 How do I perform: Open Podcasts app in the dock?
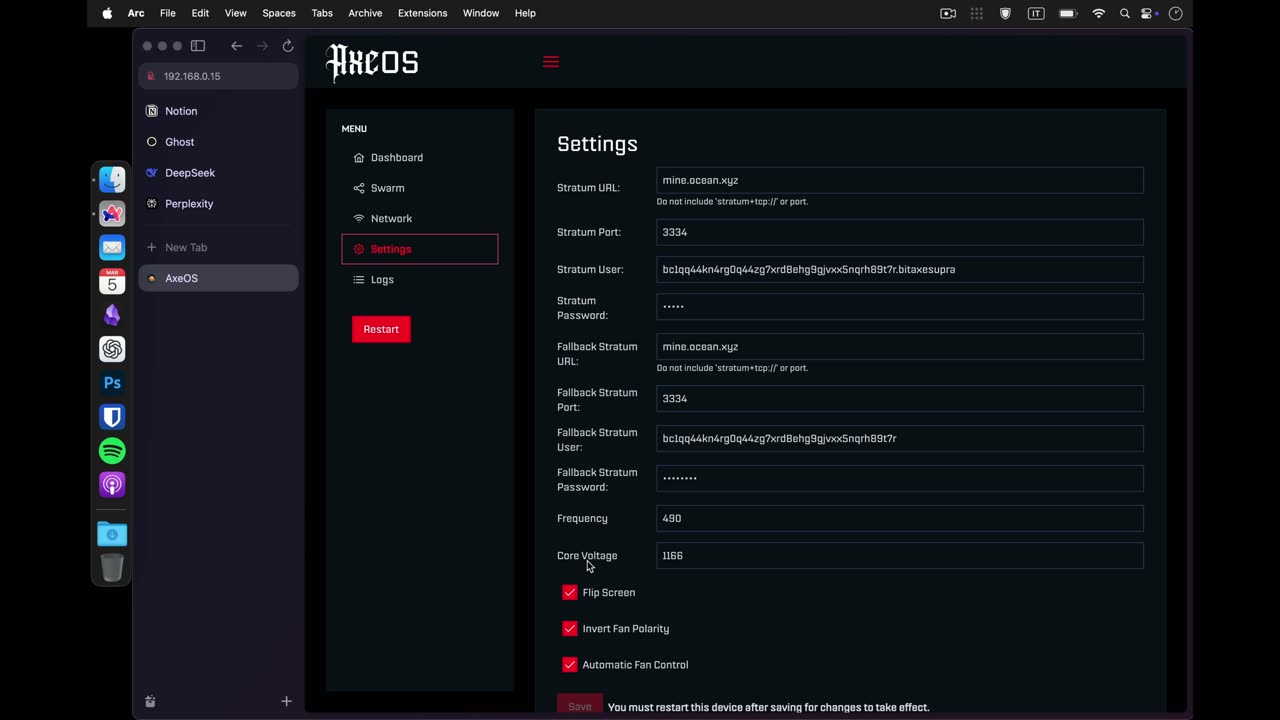coord(112,485)
